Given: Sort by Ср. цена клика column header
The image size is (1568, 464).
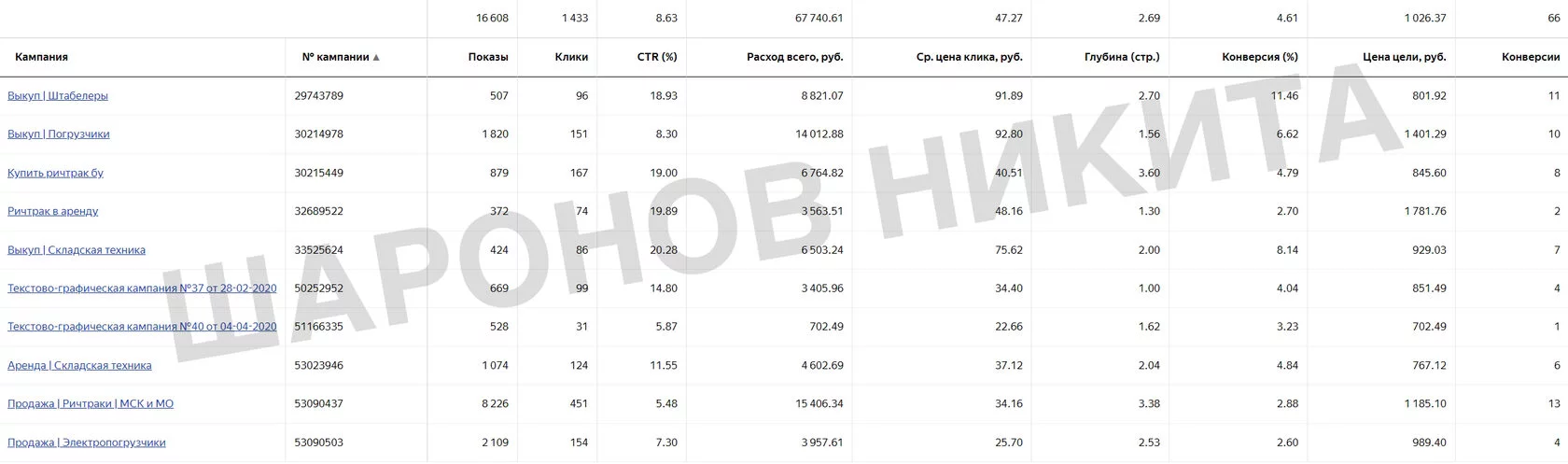Looking at the screenshot, I should (970, 57).
